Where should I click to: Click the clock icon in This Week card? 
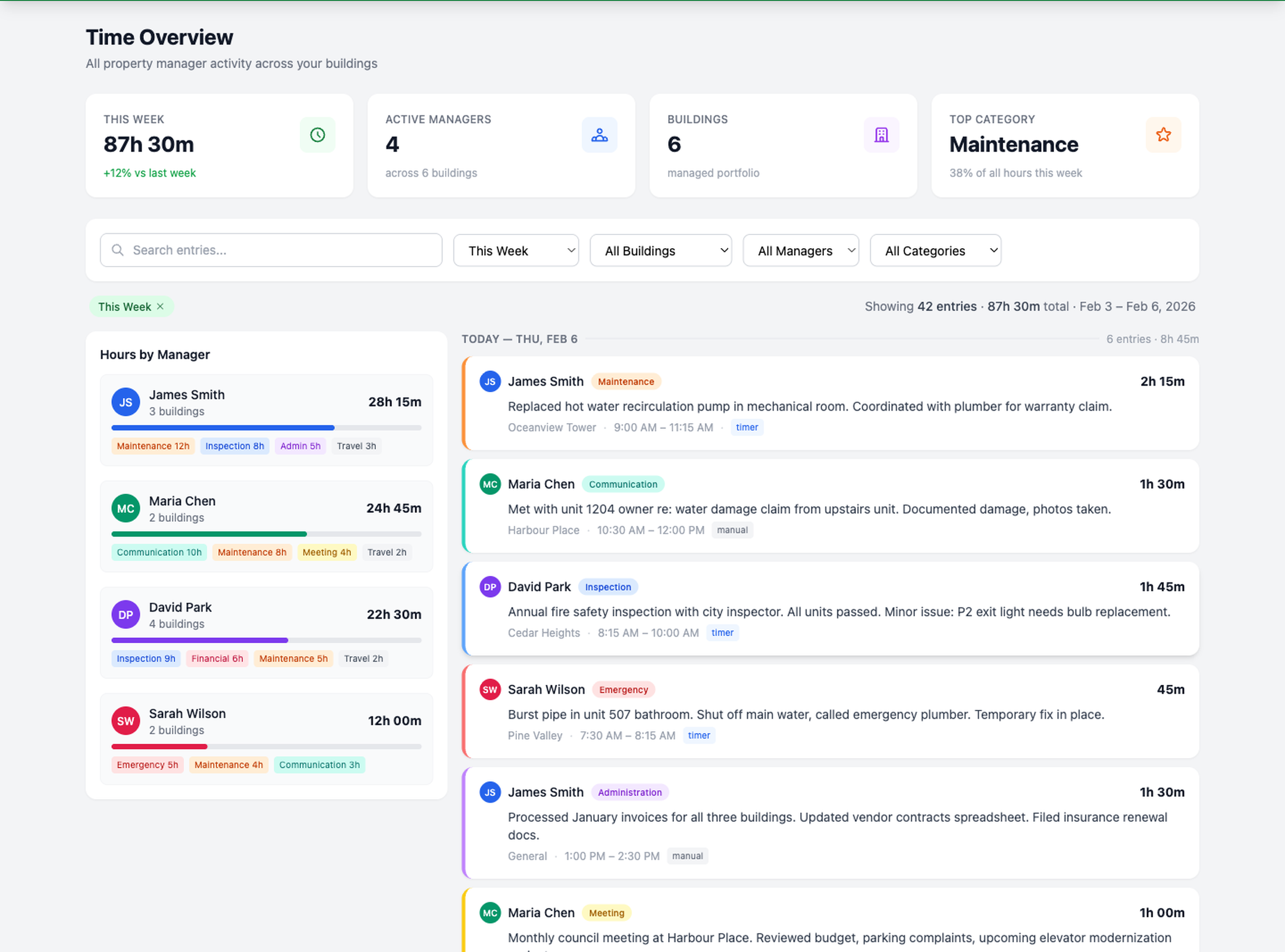(318, 135)
